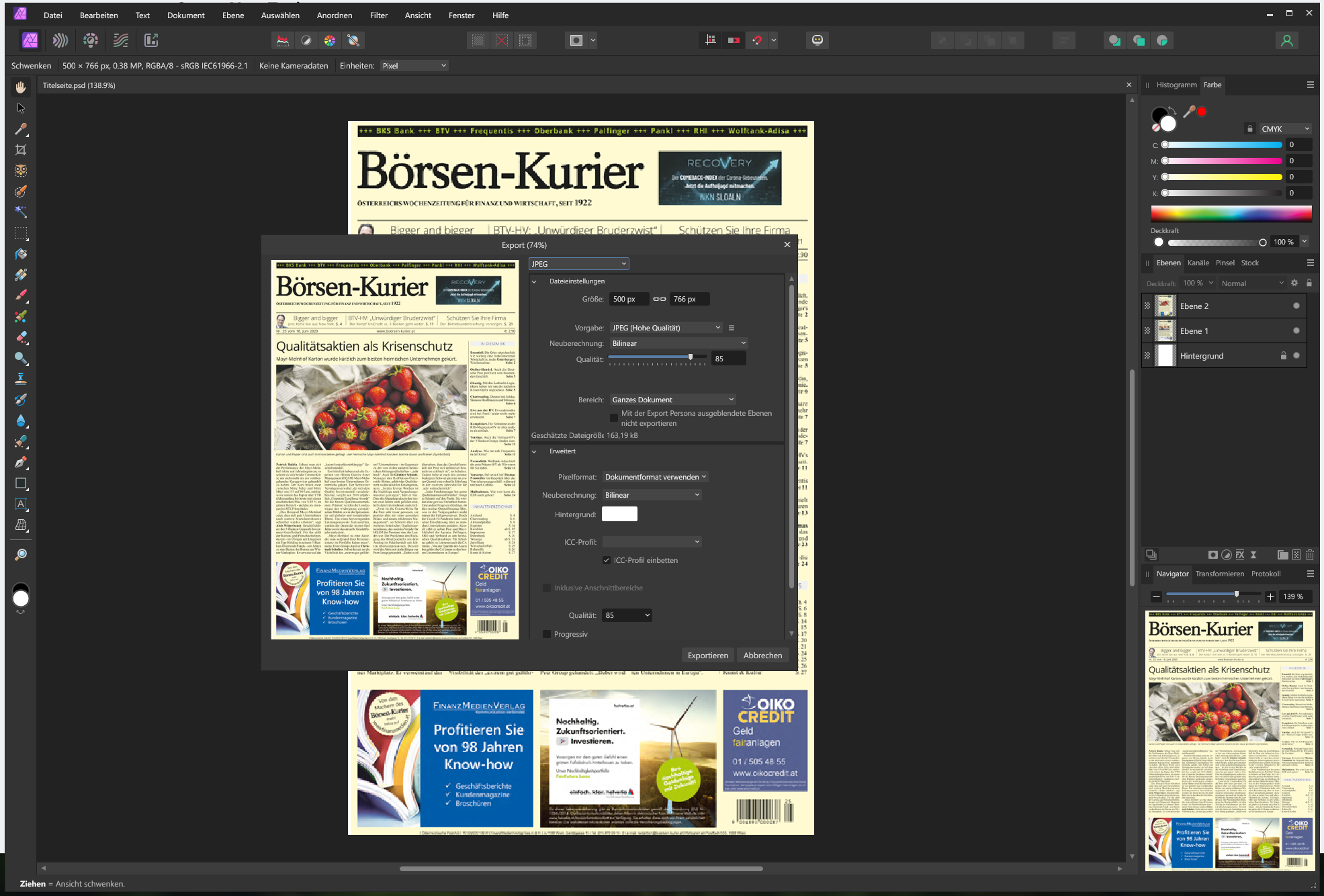Select the Mesh Warp tool
Screen dimensions: 1324x896
21,525
